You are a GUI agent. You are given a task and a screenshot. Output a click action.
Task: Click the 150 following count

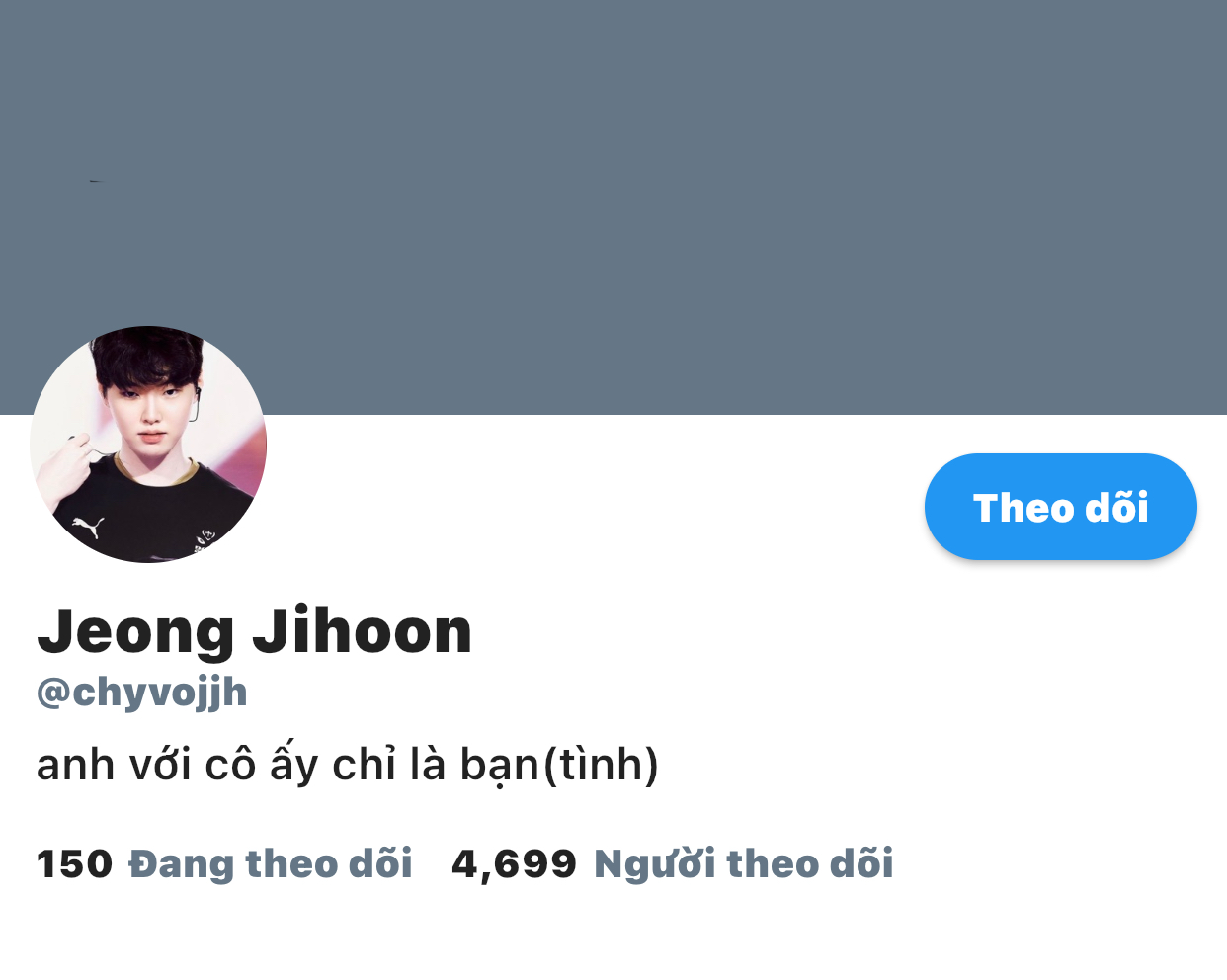75,864
